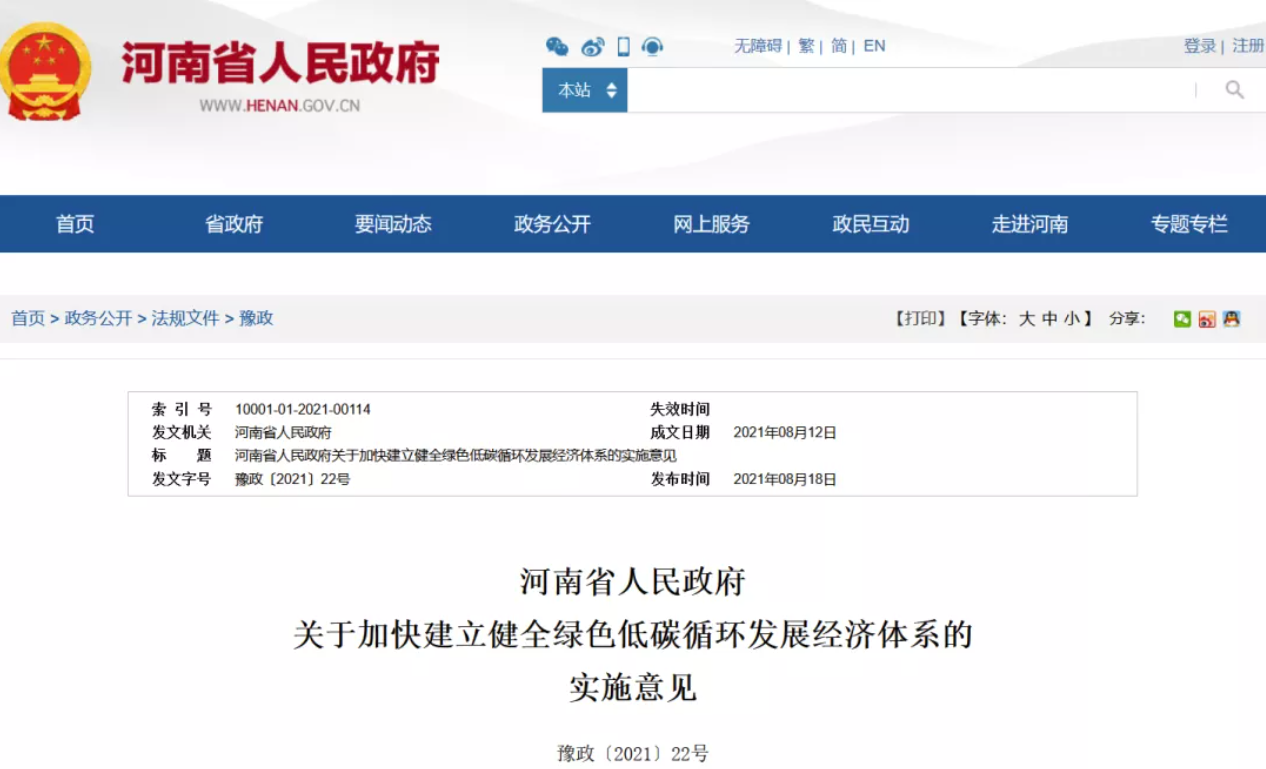Share the article via green WeChat icon
This screenshot has width=1266, height=769.
coord(1182,319)
